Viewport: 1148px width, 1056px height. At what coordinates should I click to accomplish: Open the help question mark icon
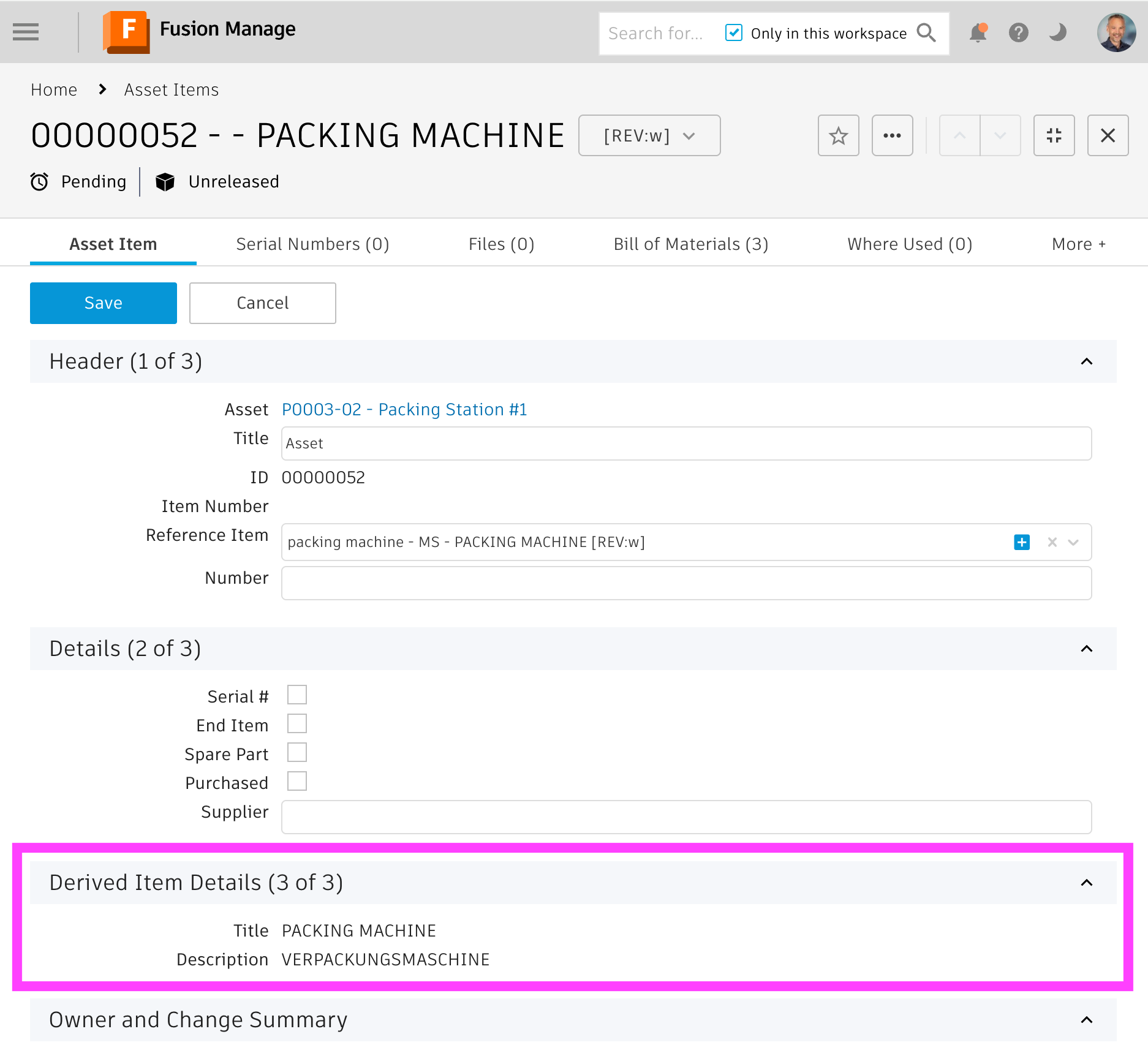point(1018,32)
